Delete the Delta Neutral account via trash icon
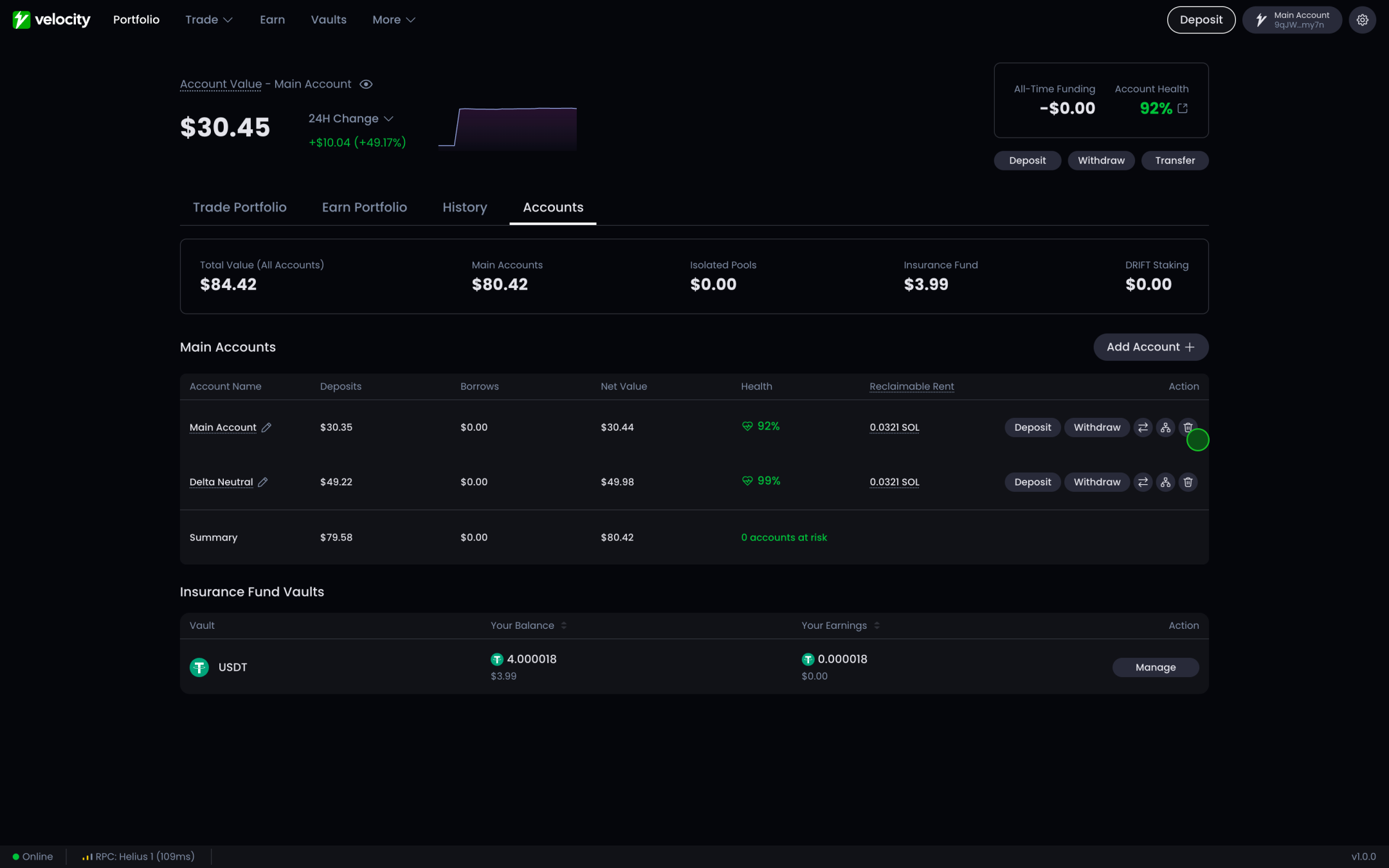Screen dimensions: 1389x868 (1188, 482)
